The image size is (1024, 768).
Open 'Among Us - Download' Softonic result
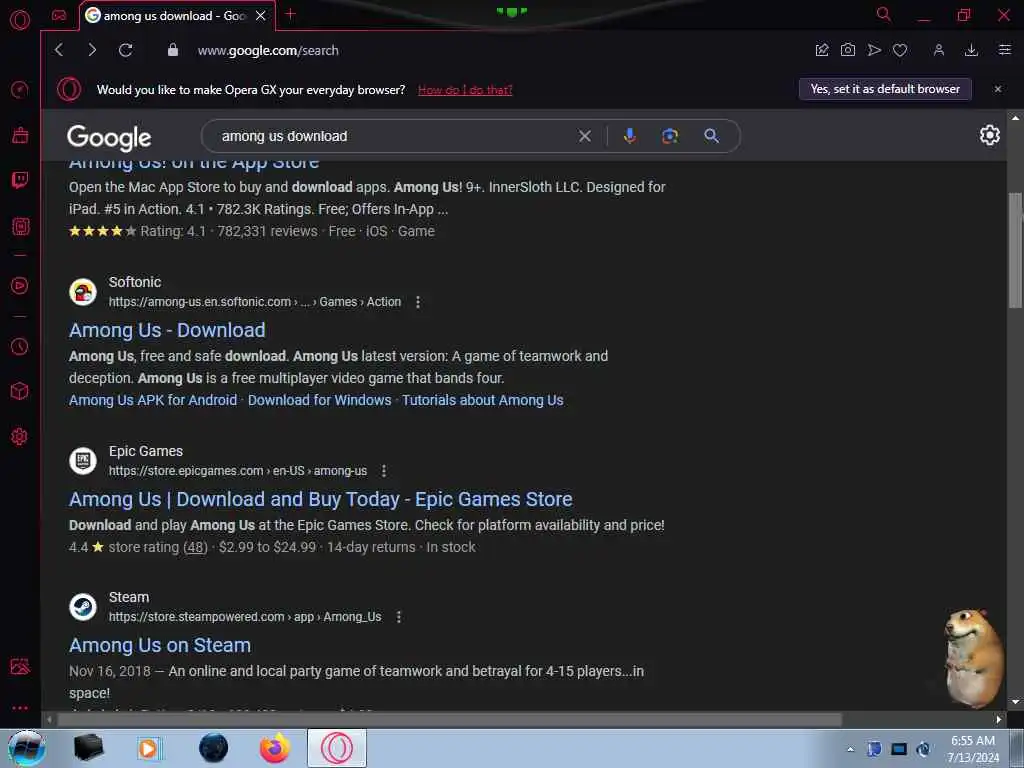[167, 330]
